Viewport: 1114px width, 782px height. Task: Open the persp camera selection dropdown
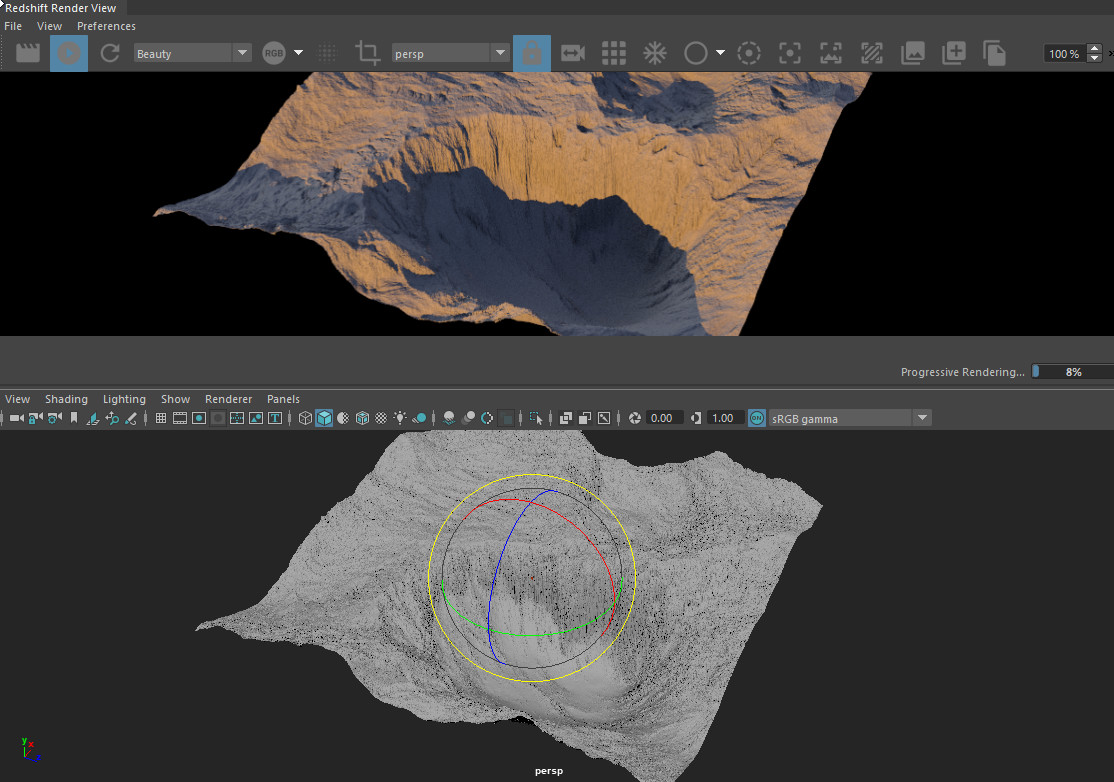449,53
